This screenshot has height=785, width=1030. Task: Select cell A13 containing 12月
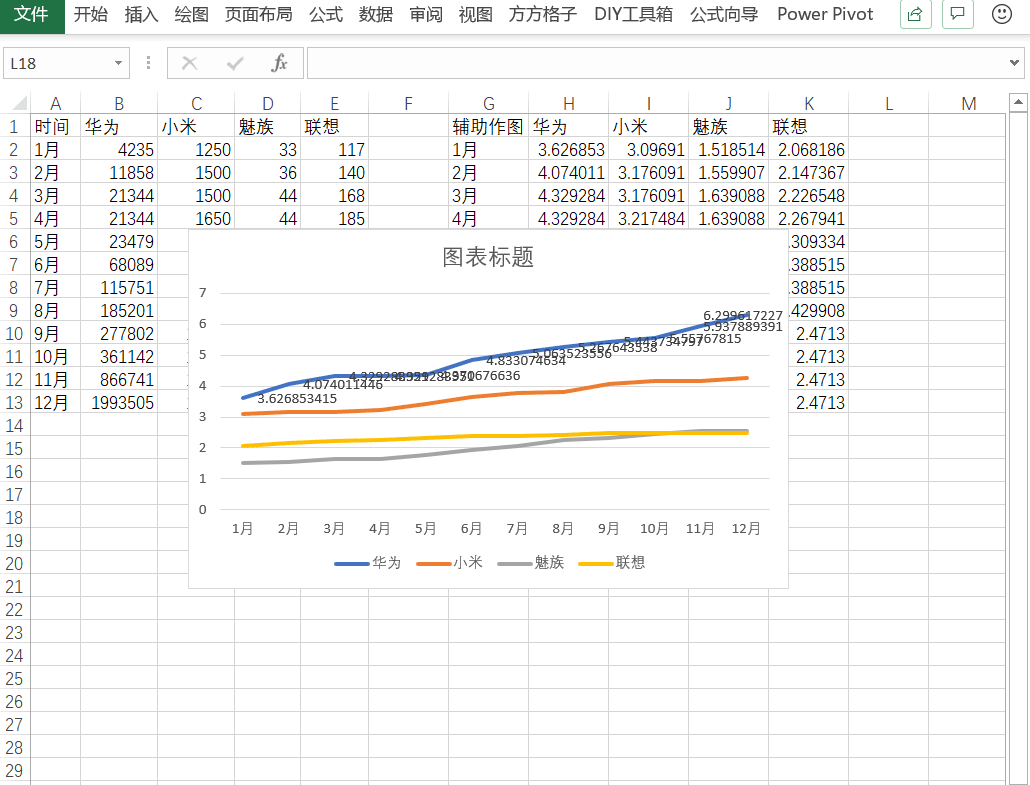[55, 402]
